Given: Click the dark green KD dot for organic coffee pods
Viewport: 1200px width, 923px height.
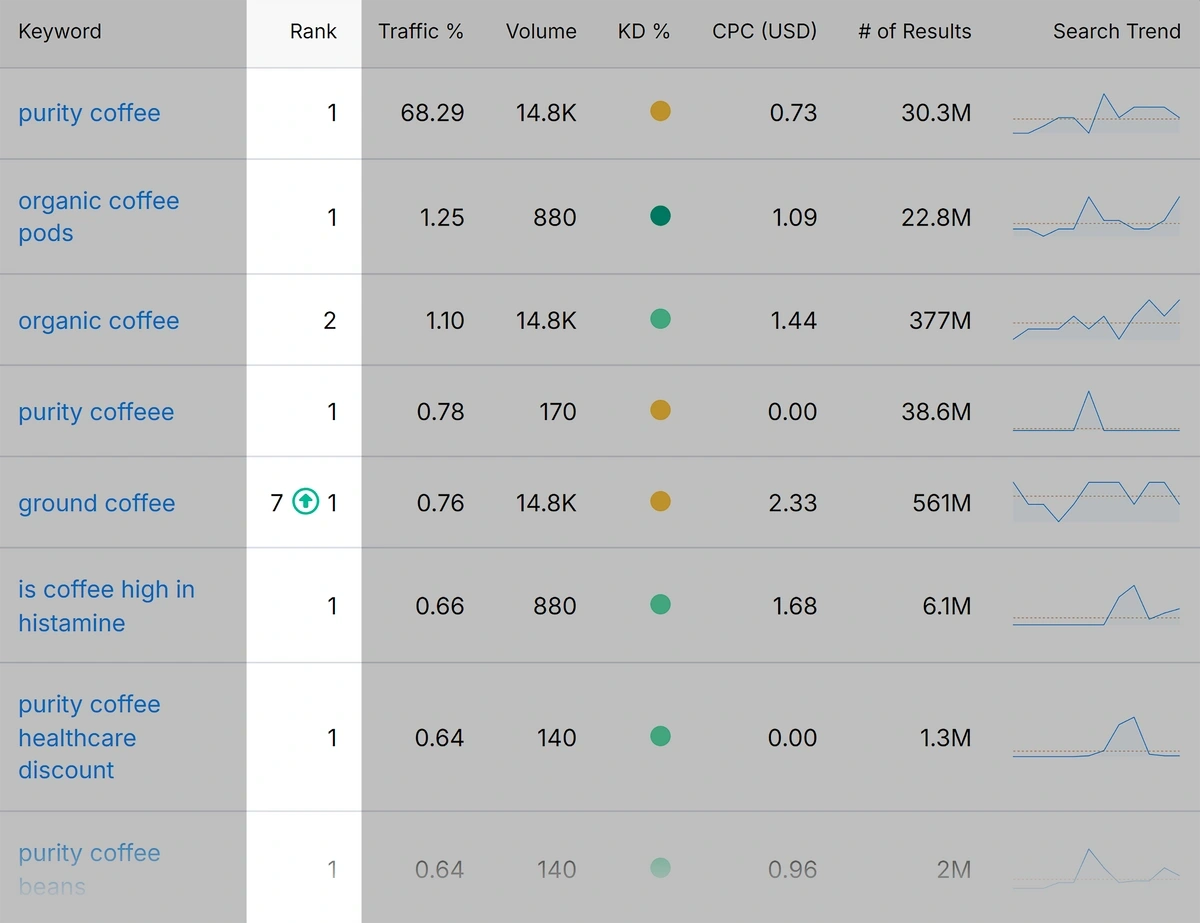Looking at the screenshot, I should (660, 215).
